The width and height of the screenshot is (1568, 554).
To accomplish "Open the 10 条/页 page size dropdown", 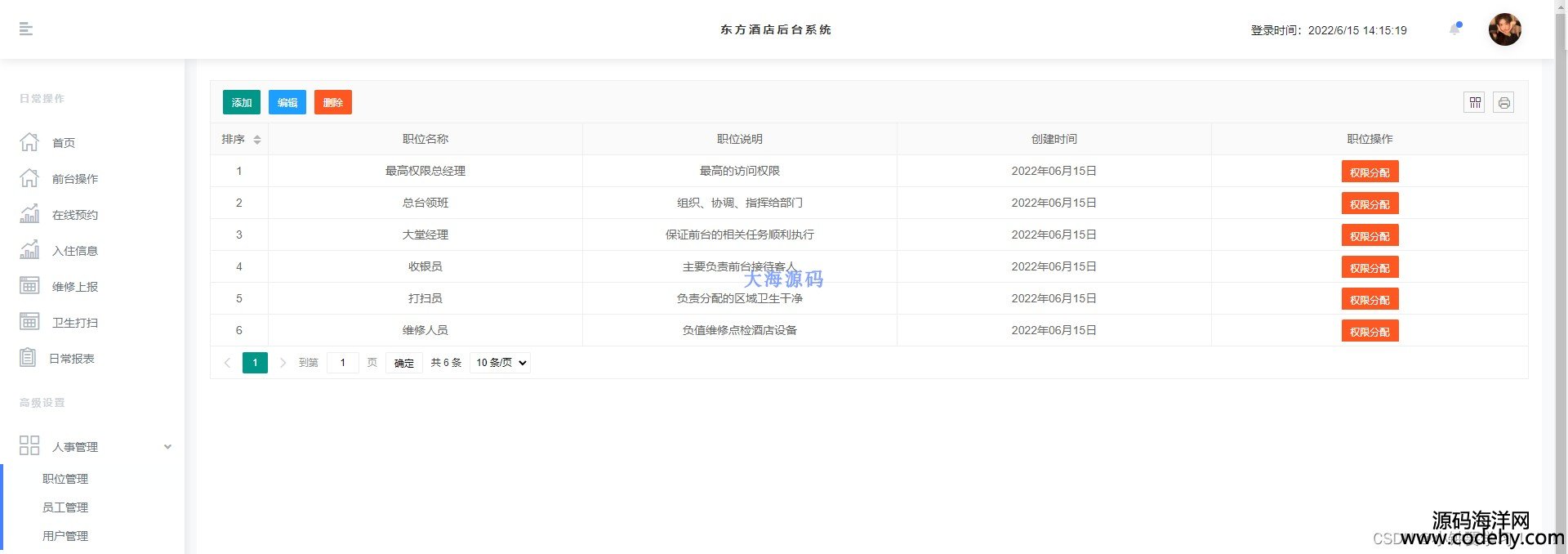I will [500, 363].
